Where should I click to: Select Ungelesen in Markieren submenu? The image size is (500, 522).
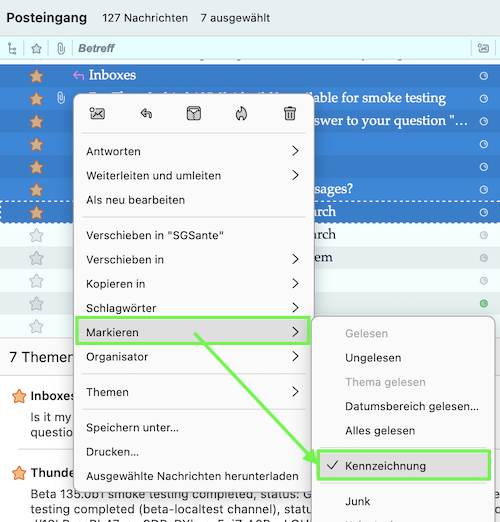[x=404, y=358]
